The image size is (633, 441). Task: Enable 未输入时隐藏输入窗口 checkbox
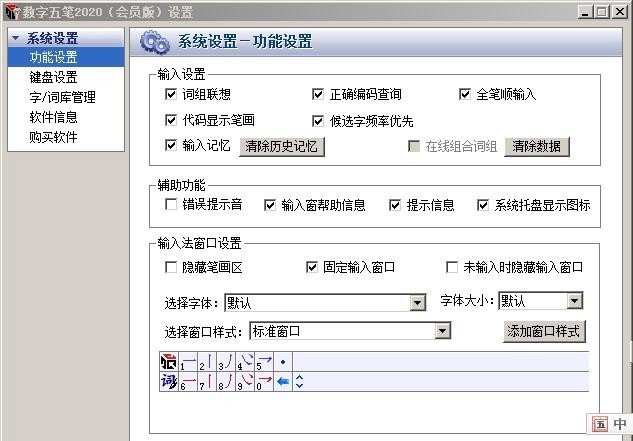coord(452,267)
